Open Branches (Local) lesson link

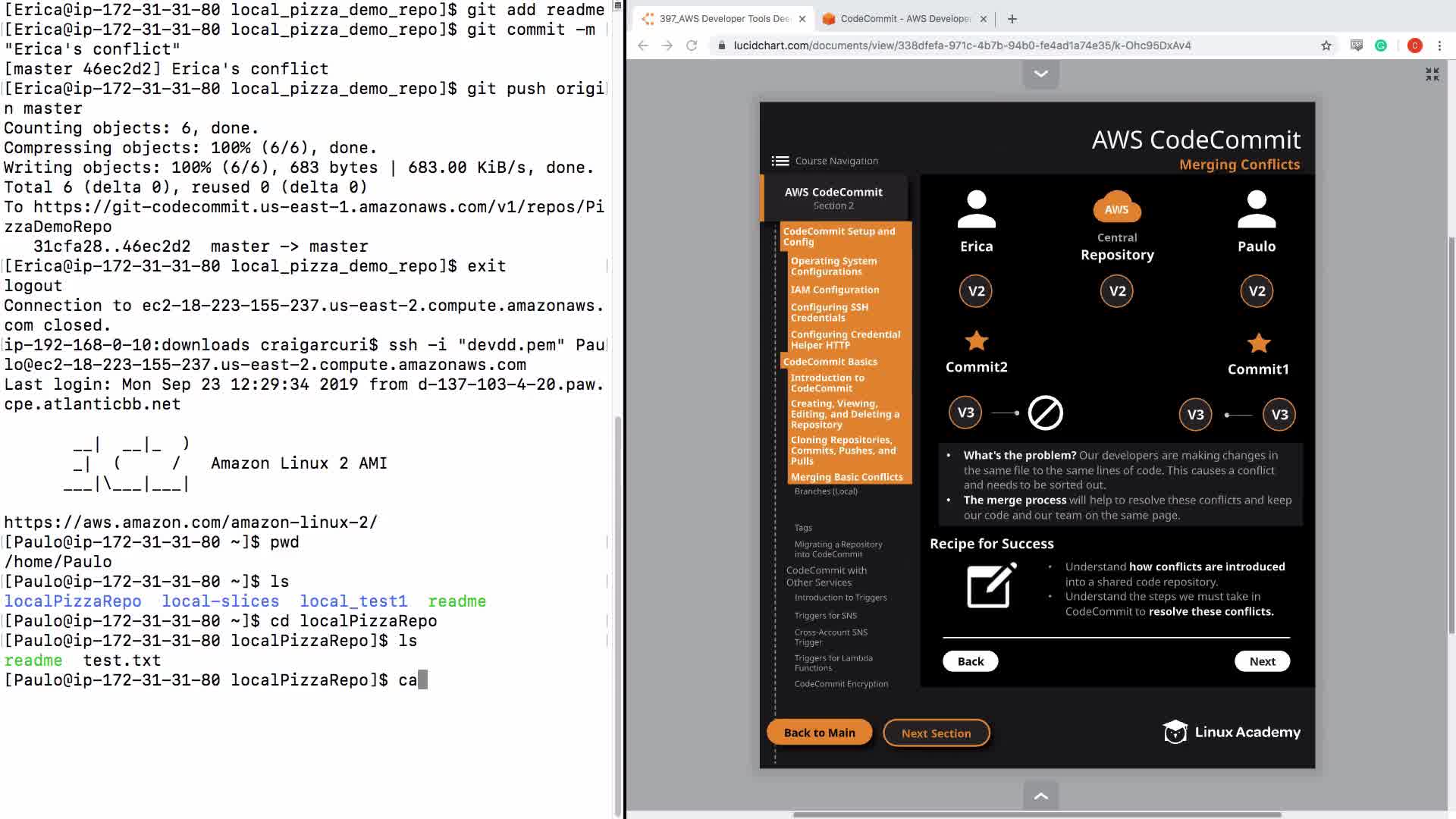pos(826,491)
